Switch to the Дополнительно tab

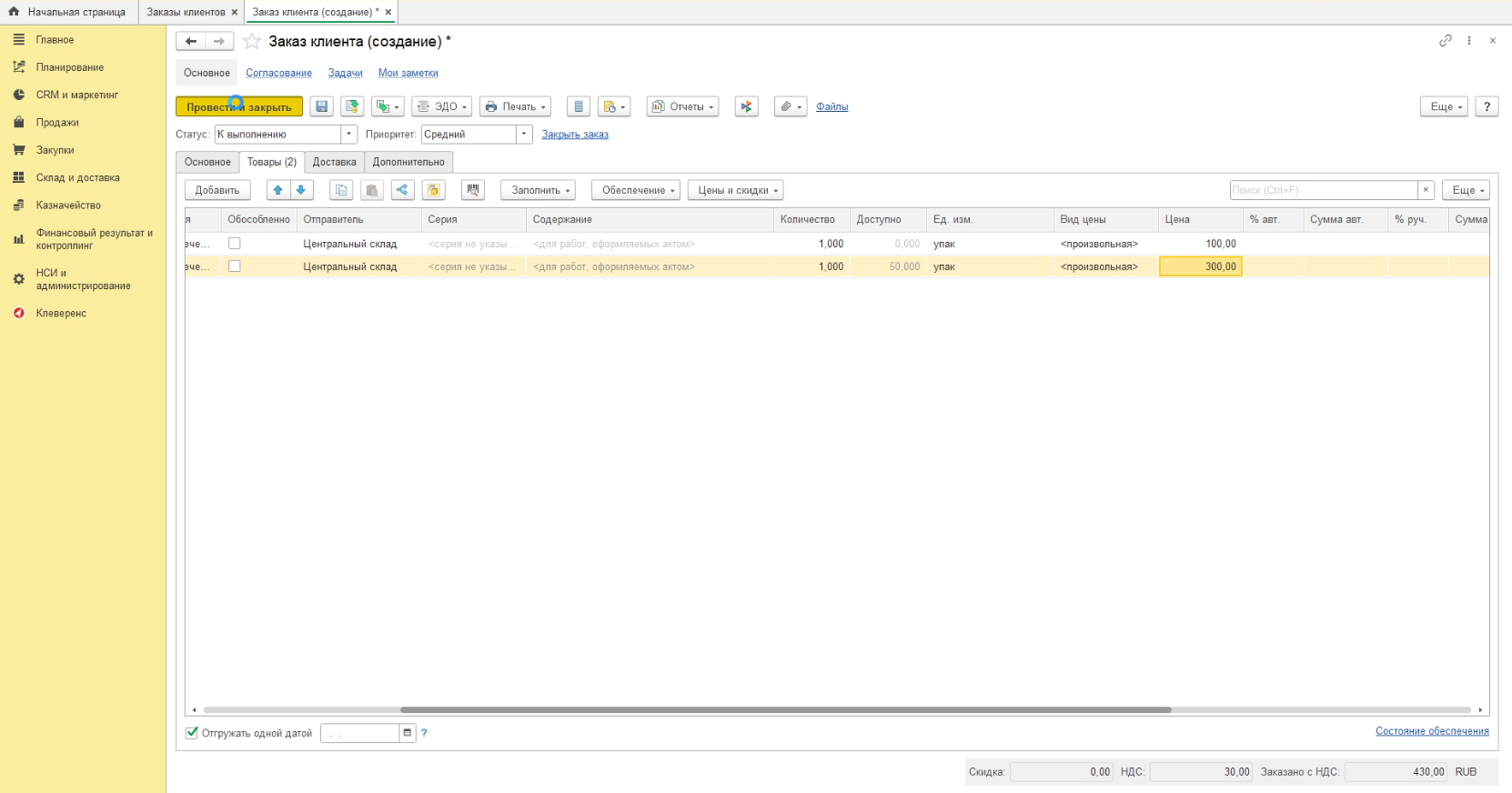pyautogui.click(x=408, y=162)
